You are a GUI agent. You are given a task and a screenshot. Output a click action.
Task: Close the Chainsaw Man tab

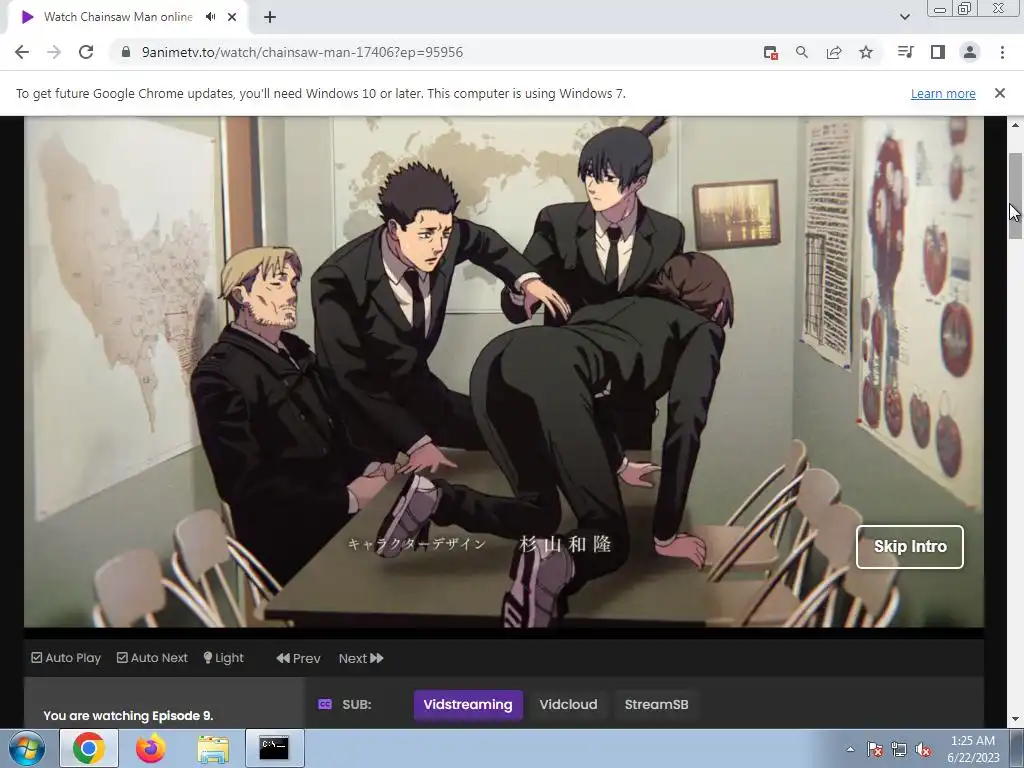click(x=232, y=17)
